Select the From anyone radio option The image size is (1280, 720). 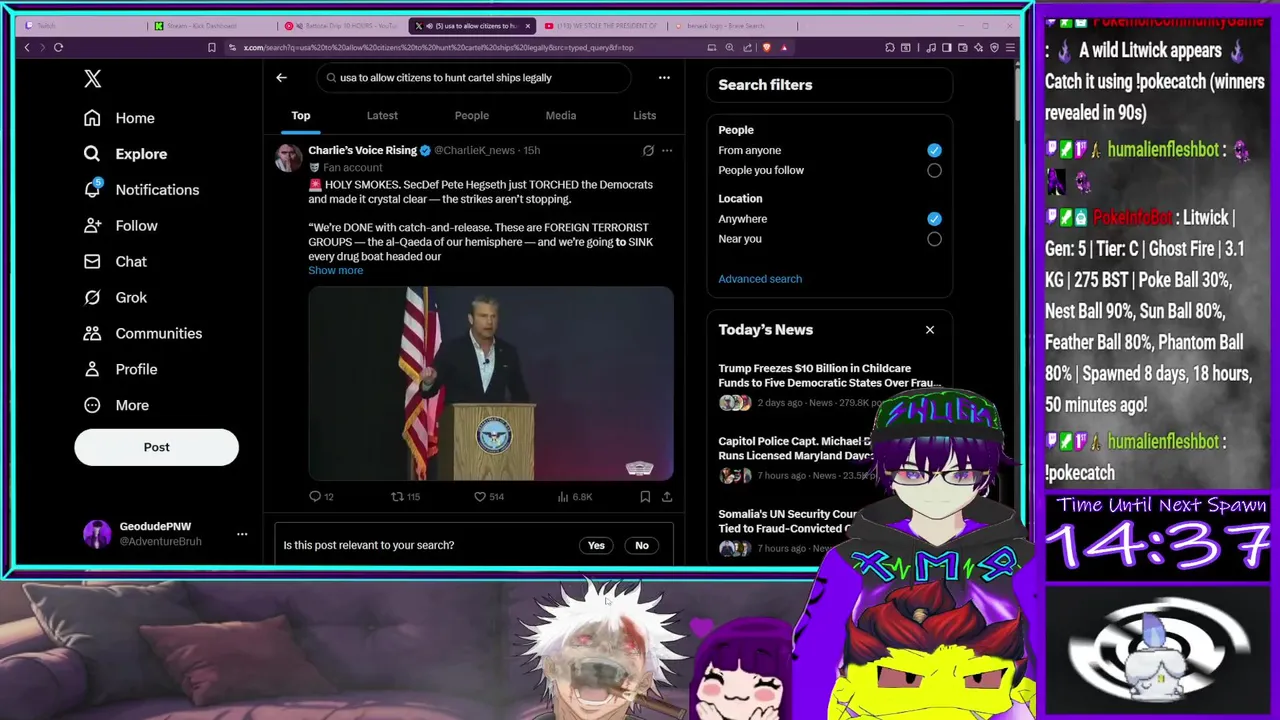(934, 150)
